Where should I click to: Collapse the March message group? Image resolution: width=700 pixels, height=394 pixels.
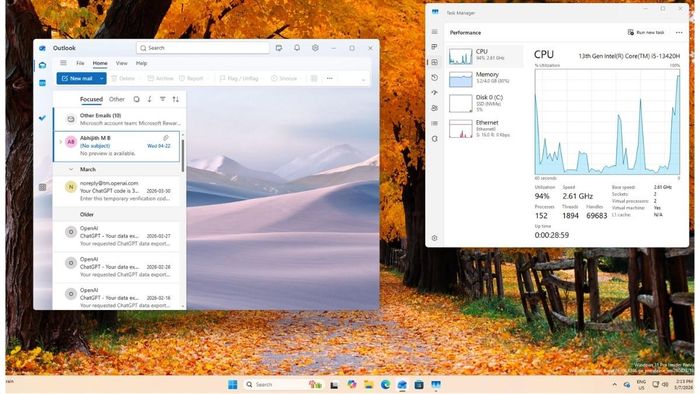71,169
